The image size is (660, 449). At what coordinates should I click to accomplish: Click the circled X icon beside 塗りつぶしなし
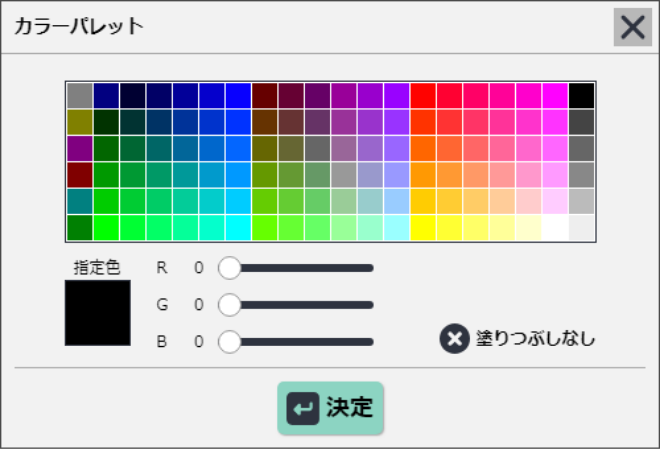[455, 339]
